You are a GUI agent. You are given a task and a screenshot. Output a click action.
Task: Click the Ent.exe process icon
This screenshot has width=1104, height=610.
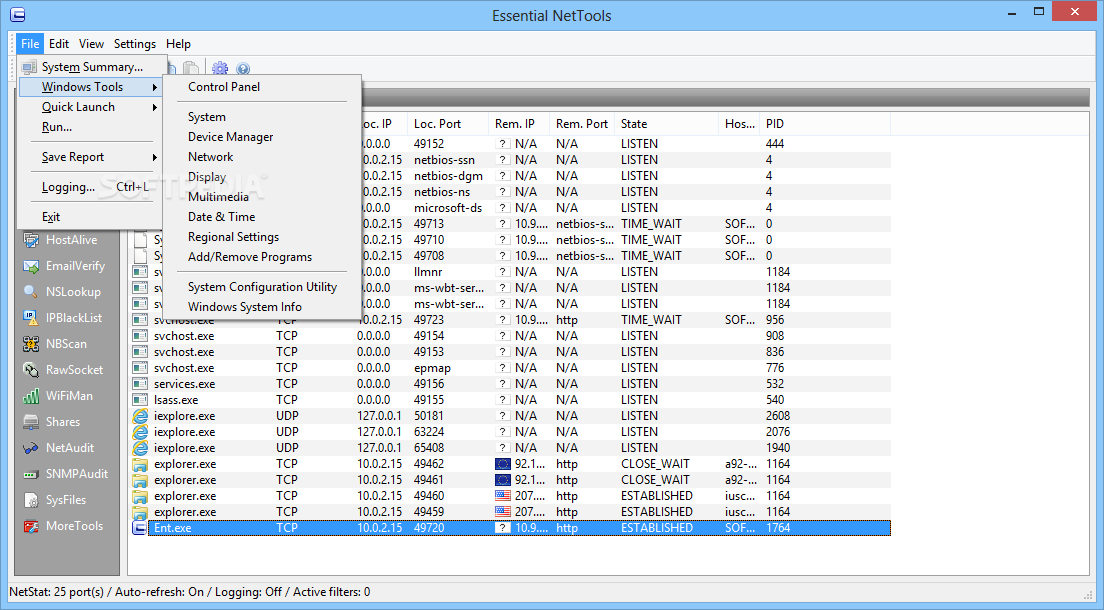pos(140,528)
